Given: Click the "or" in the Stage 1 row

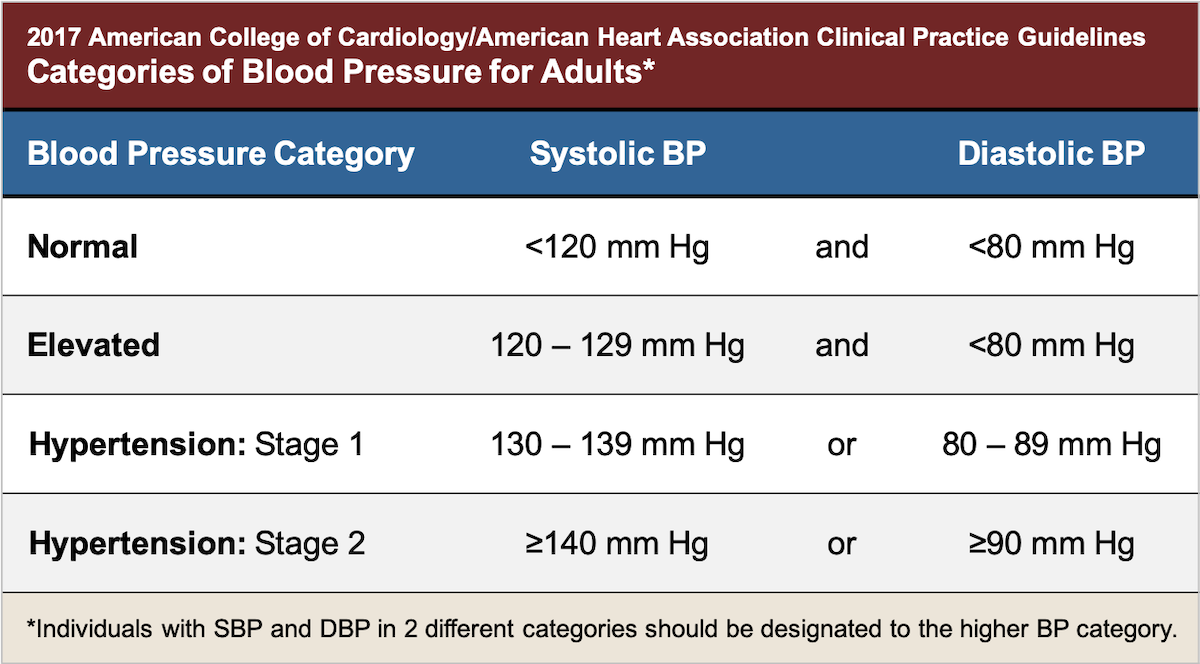Looking at the screenshot, I should [842, 446].
